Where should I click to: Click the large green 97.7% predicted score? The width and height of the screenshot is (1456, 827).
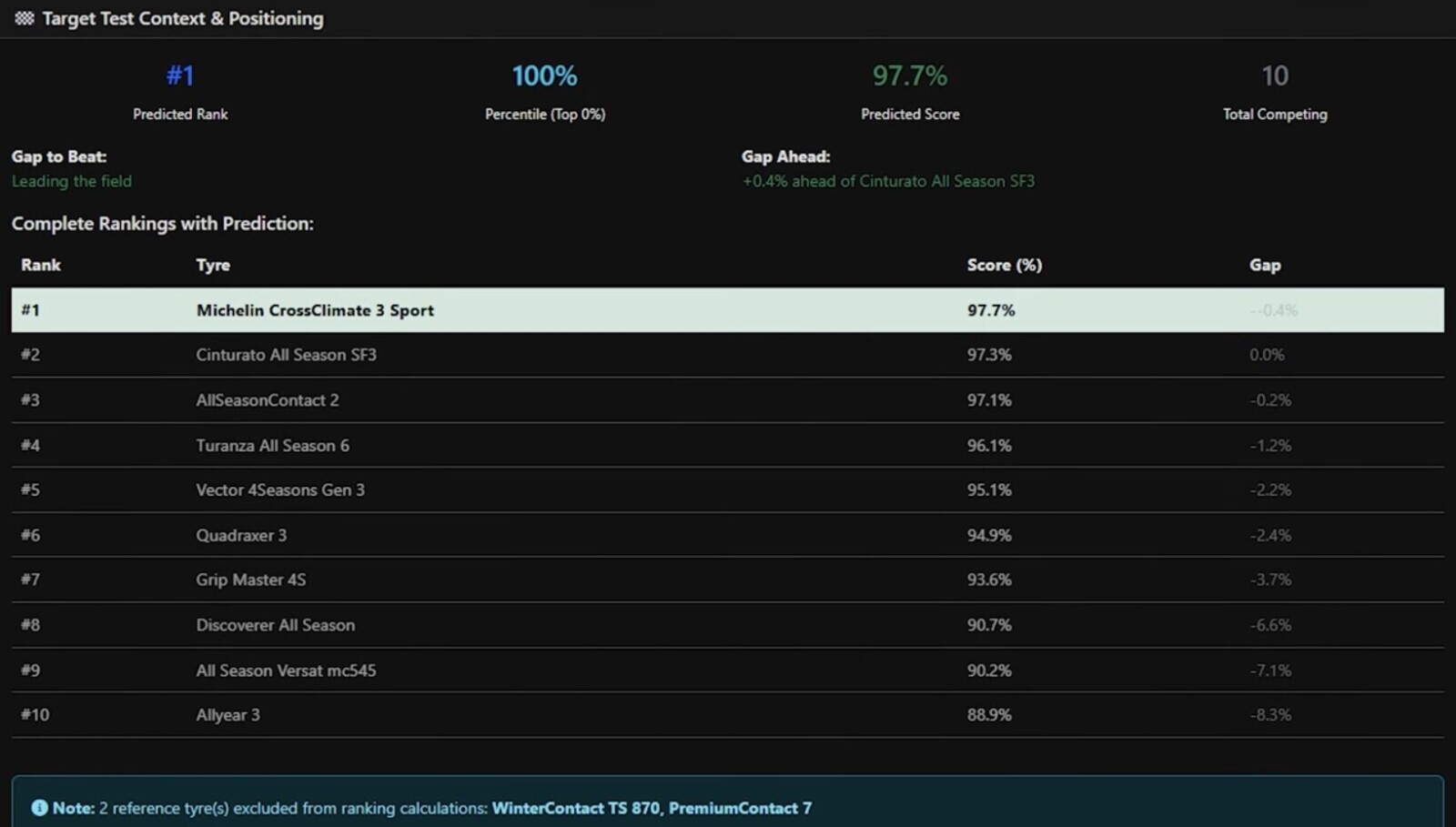(x=910, y=76)
